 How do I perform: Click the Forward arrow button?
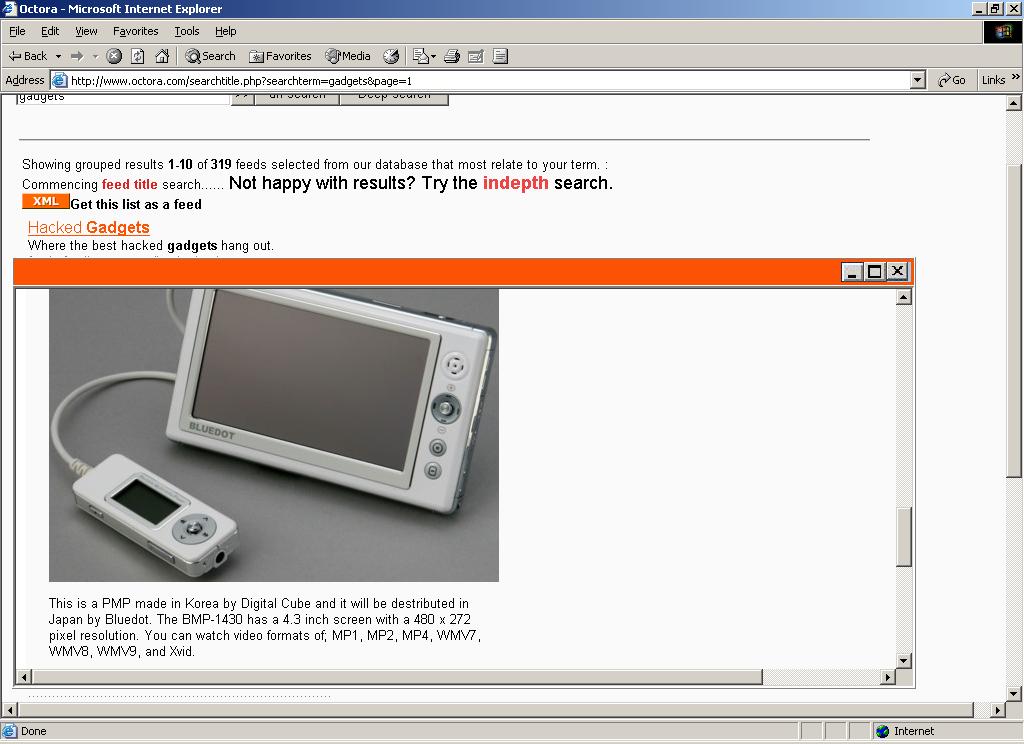[77, 56]
